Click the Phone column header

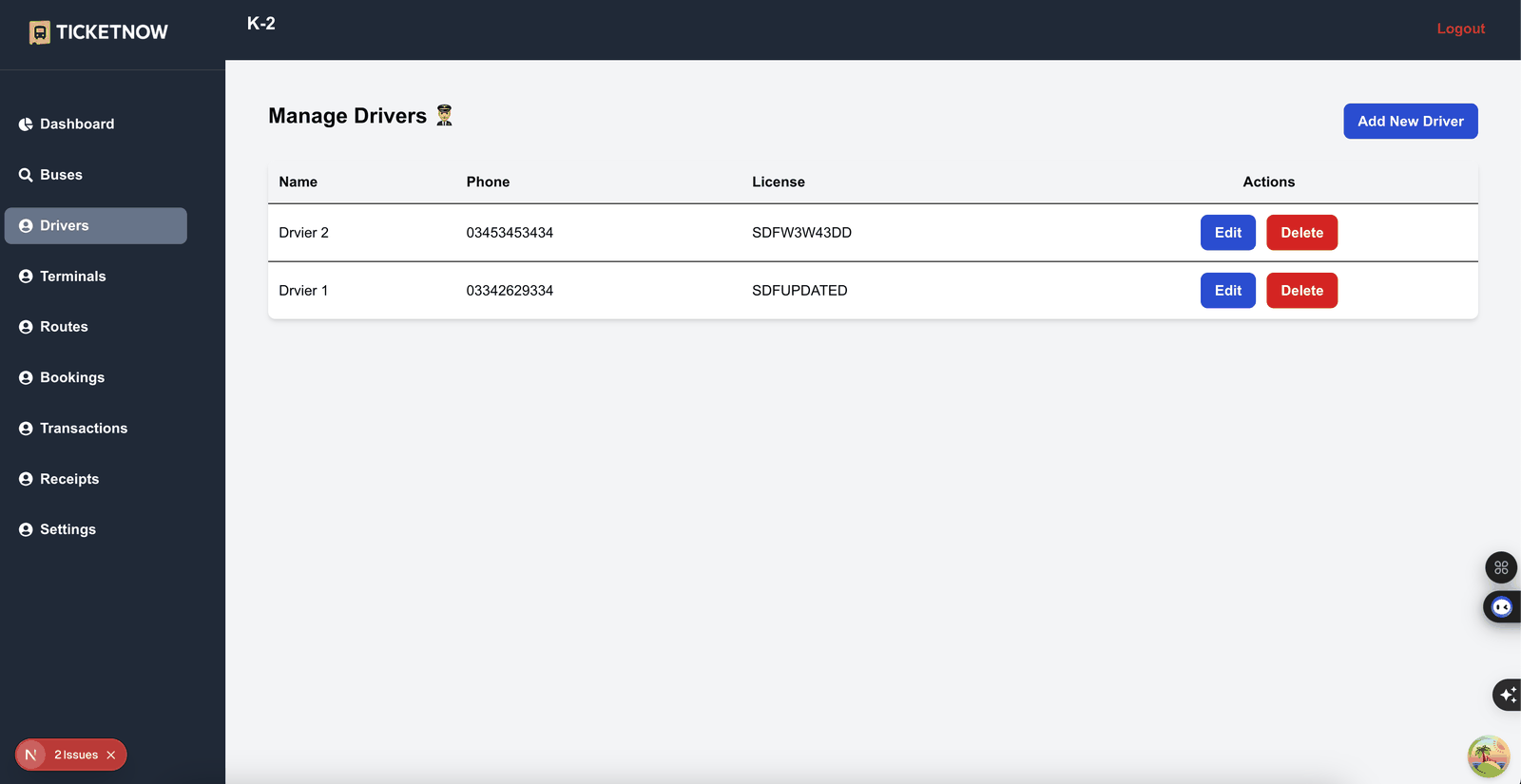pyautogui.click(x=488, y=182)
